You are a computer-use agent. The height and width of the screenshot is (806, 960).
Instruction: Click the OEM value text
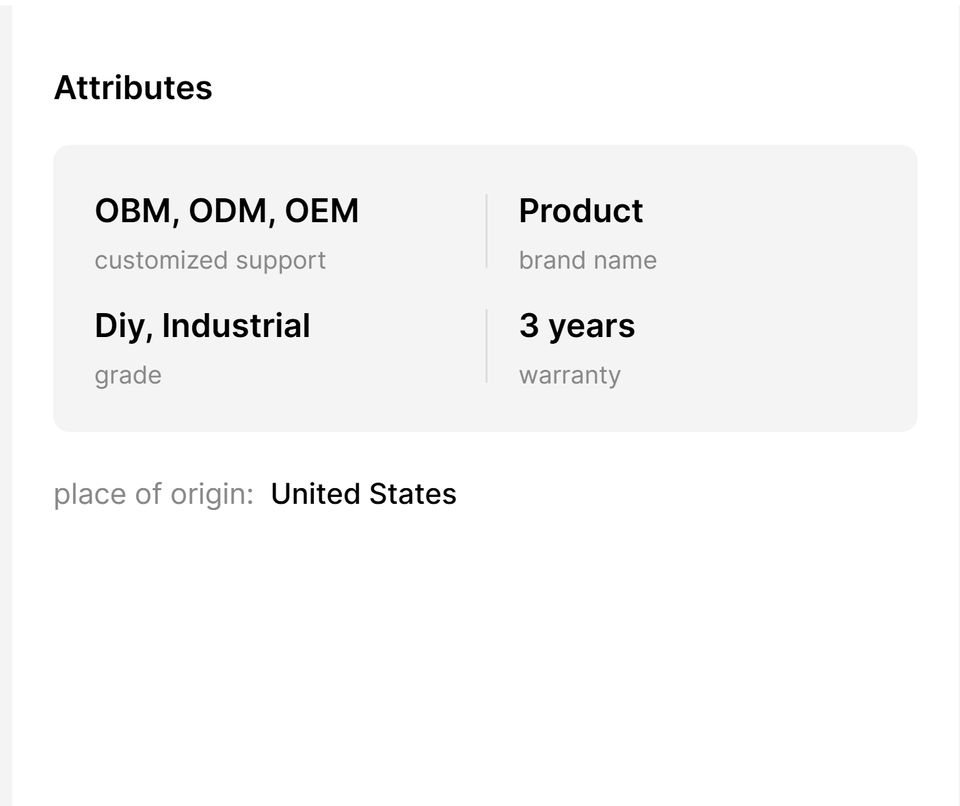coord(322,211)
